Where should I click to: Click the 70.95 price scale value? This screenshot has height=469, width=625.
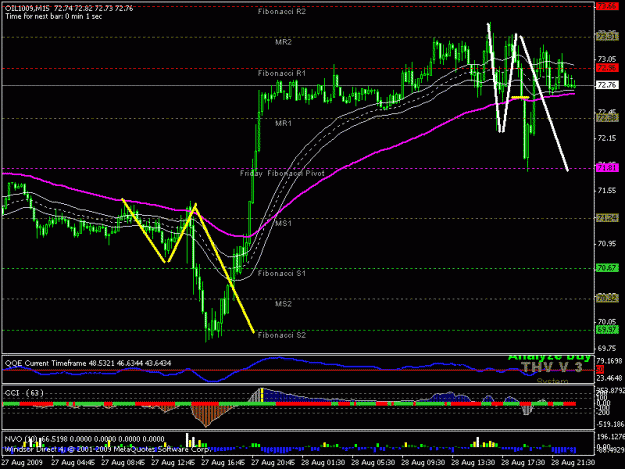tap(607, 243)
